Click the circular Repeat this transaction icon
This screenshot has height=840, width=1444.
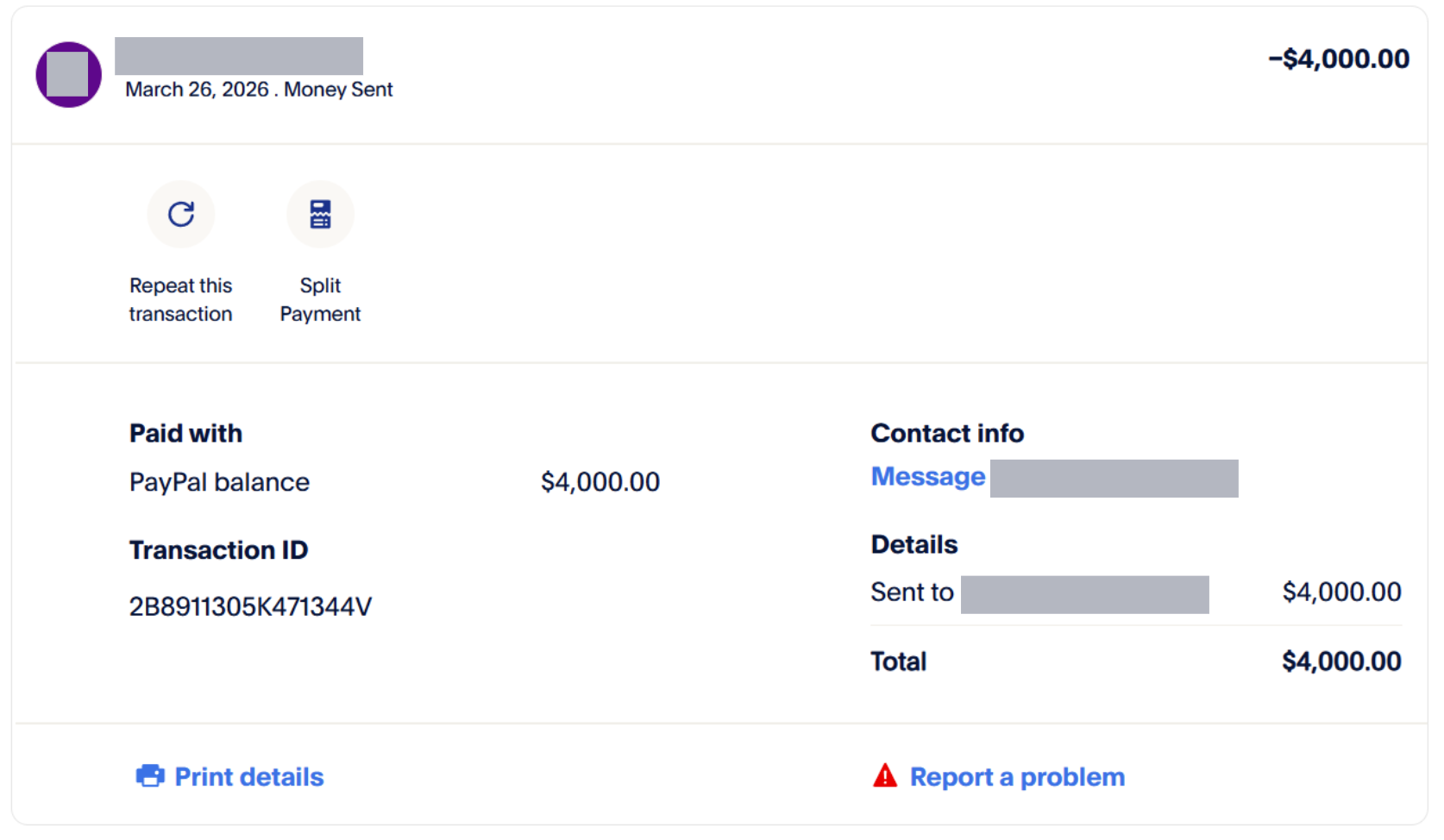coord(181,214)
